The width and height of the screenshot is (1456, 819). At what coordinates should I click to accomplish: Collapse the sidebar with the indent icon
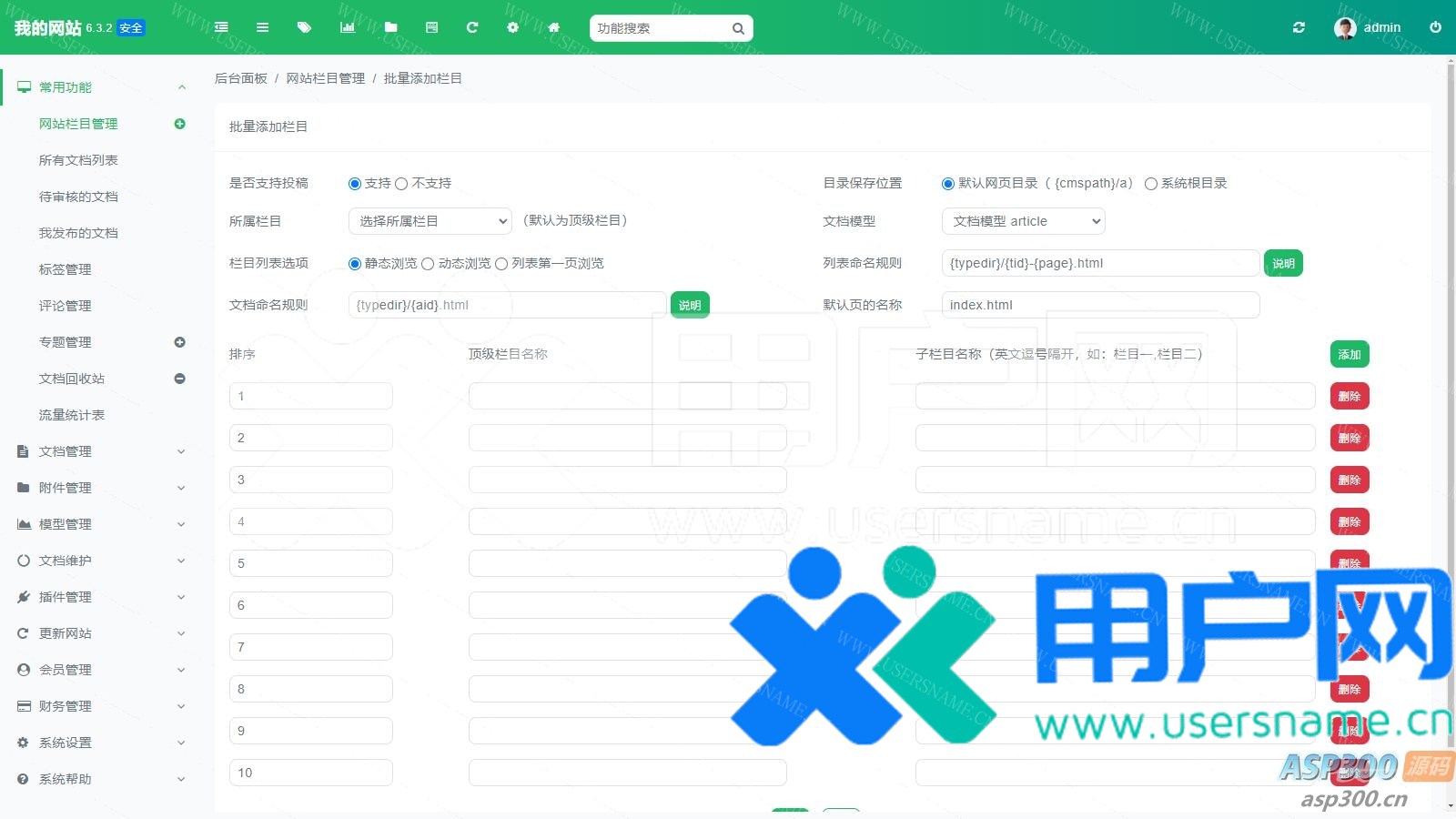(x=221, y=27)
